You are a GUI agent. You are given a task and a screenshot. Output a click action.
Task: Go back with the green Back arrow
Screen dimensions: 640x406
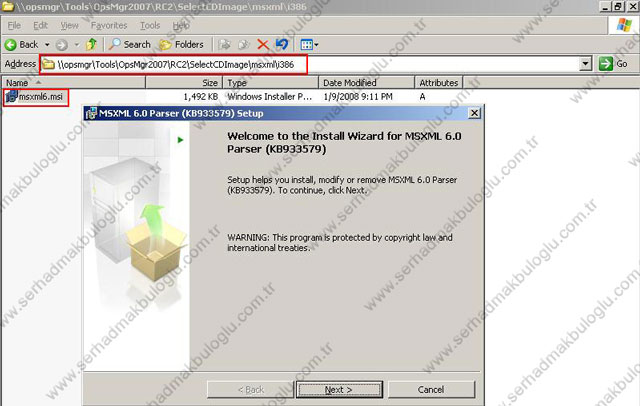21,44
